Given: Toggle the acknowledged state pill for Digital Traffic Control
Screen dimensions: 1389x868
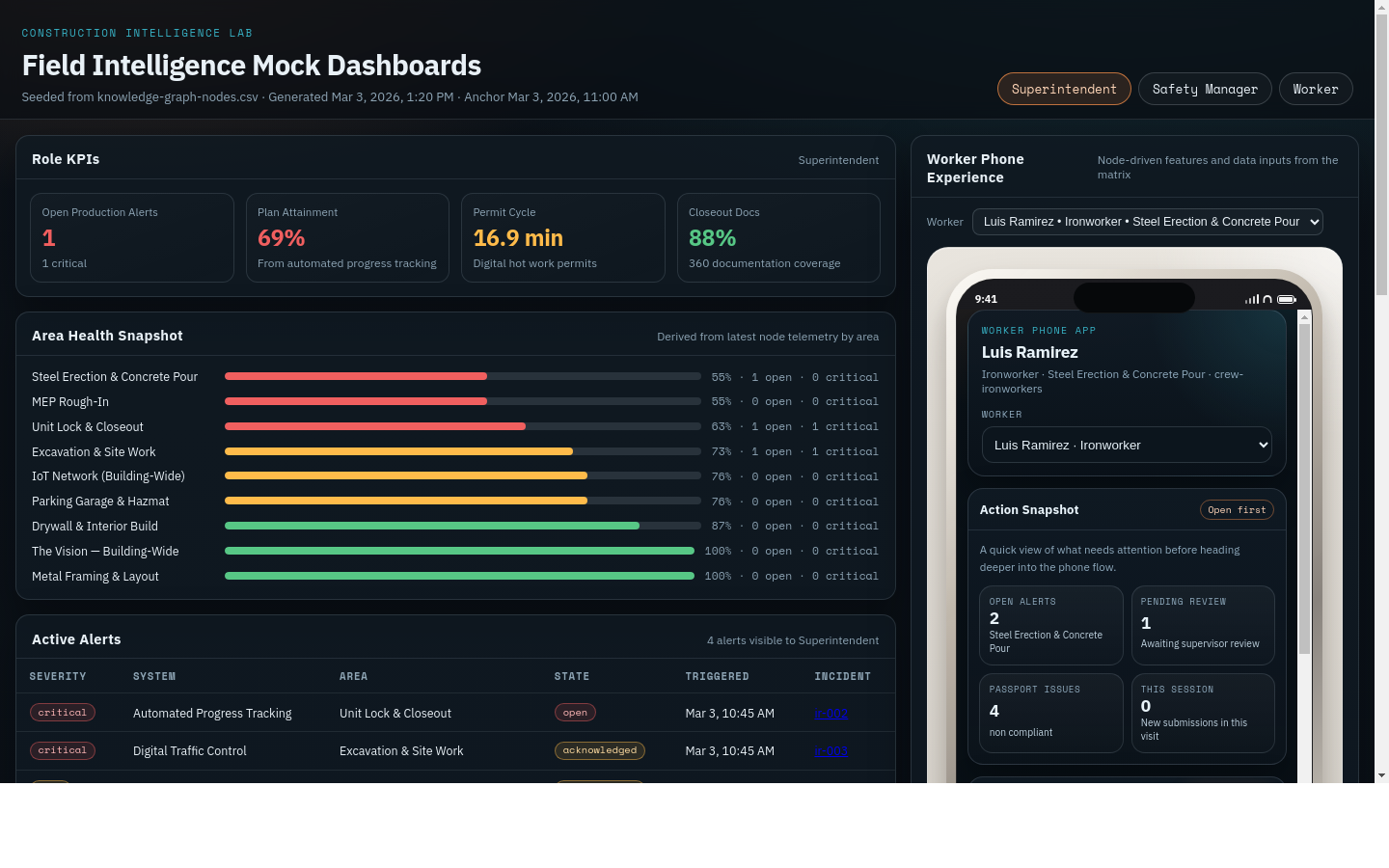Looking at the screenshot, I should [599, 750].
